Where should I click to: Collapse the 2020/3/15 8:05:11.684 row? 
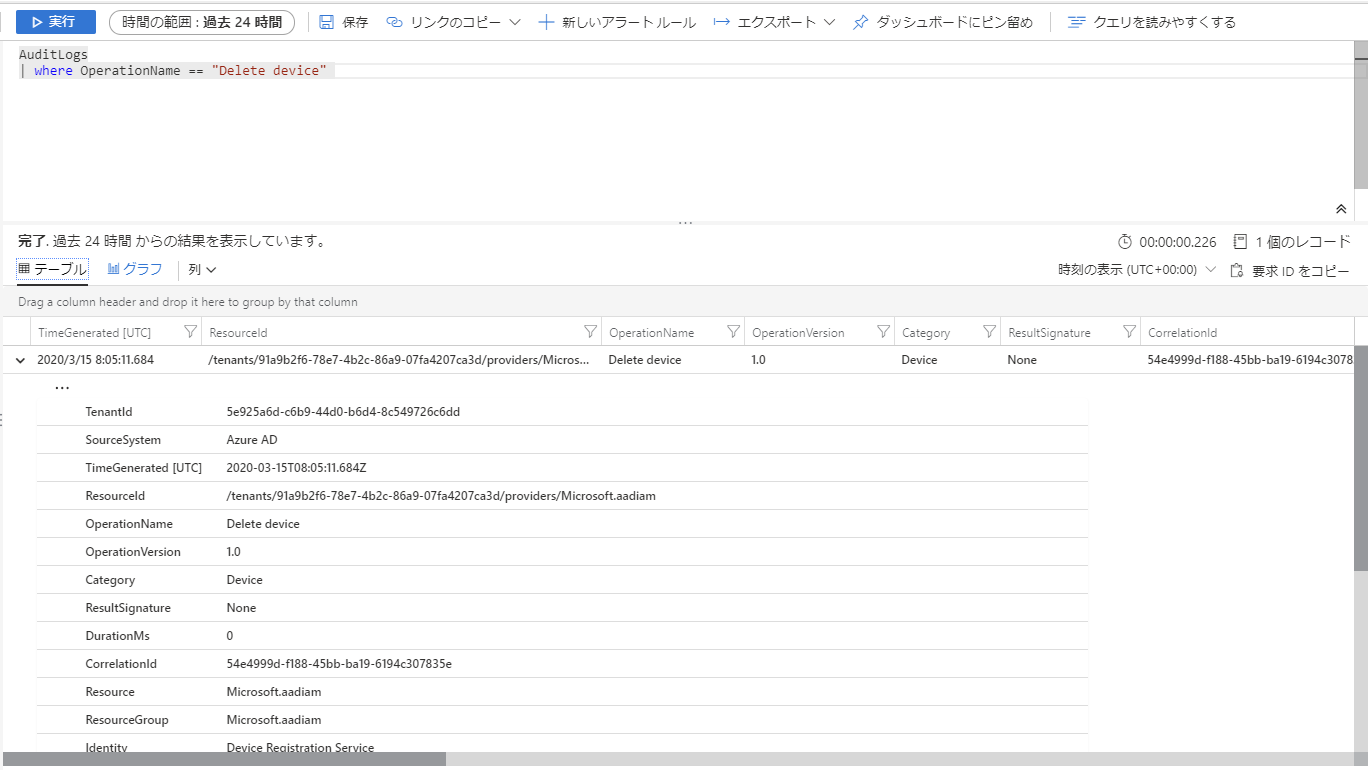click(20, 360)
